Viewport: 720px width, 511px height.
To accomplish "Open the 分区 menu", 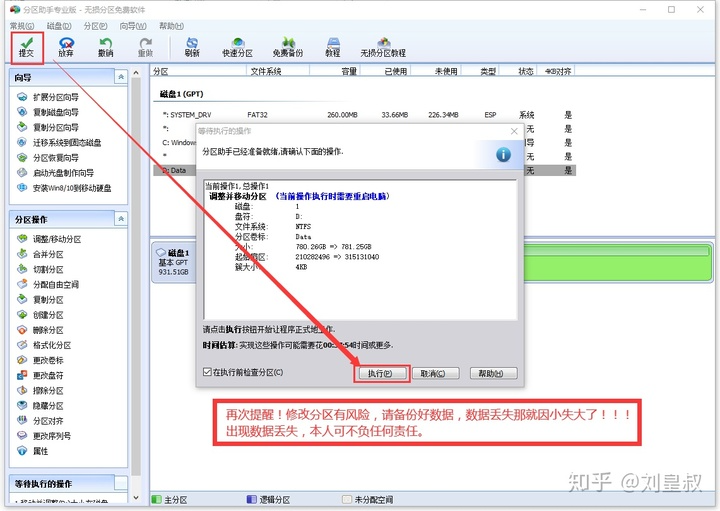I will tap(96, 26).
